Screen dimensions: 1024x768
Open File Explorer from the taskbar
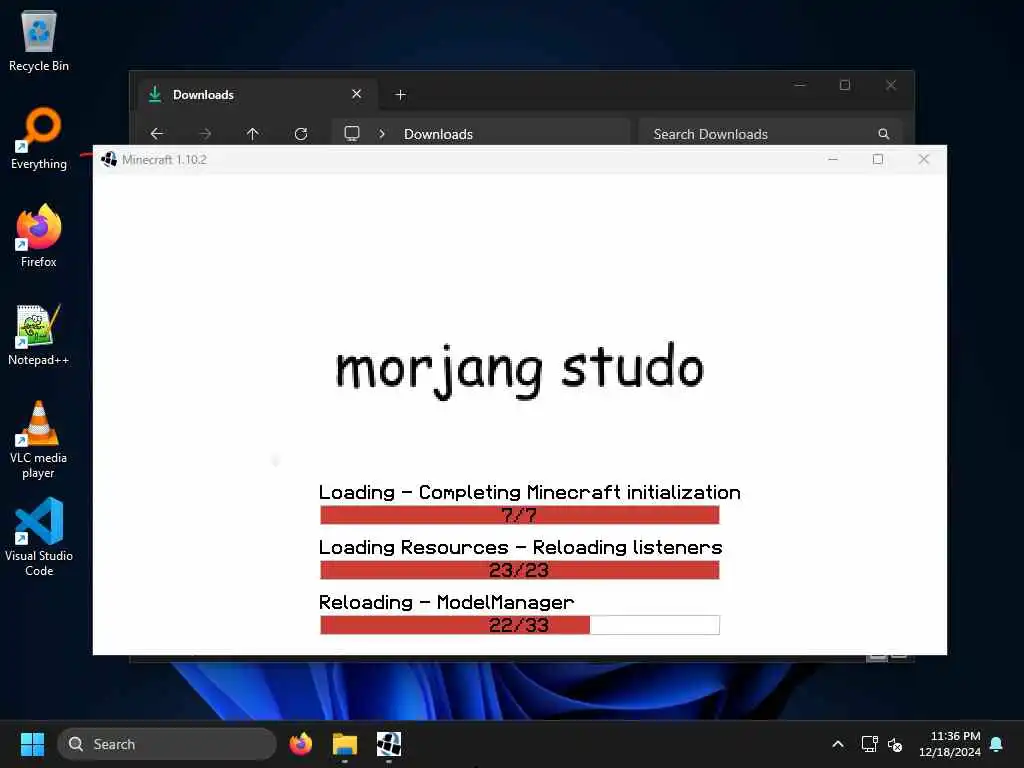[x=345, y=744]
